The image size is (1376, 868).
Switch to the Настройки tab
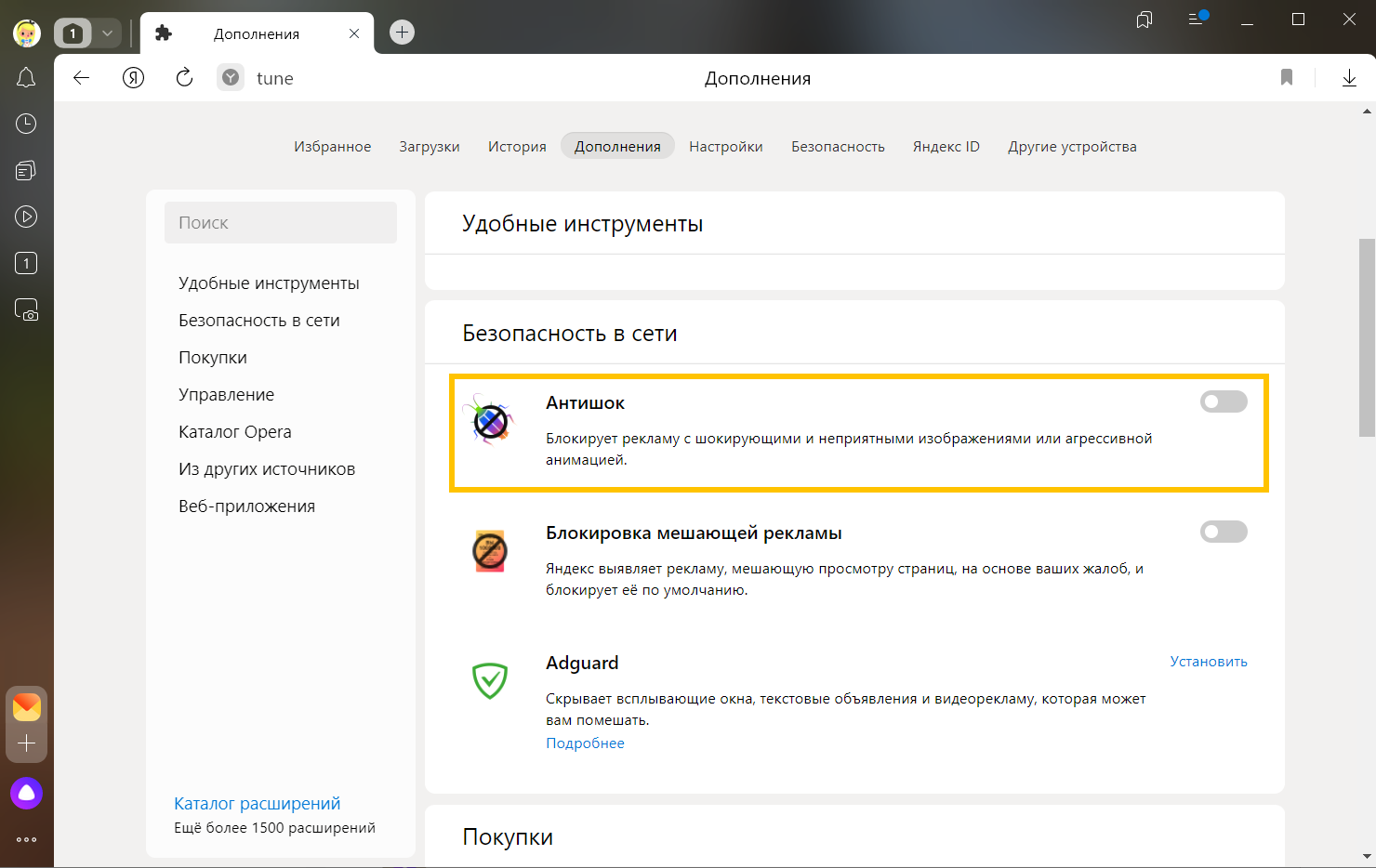(725, 146)
